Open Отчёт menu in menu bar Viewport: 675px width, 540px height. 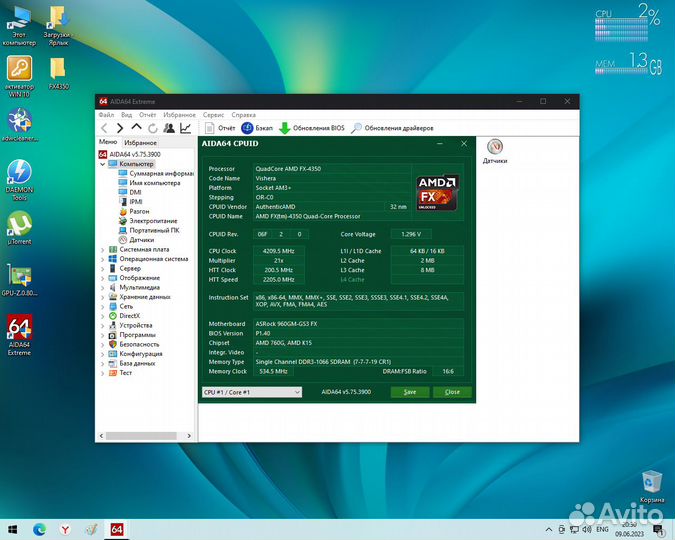click(x=148, y=115)
